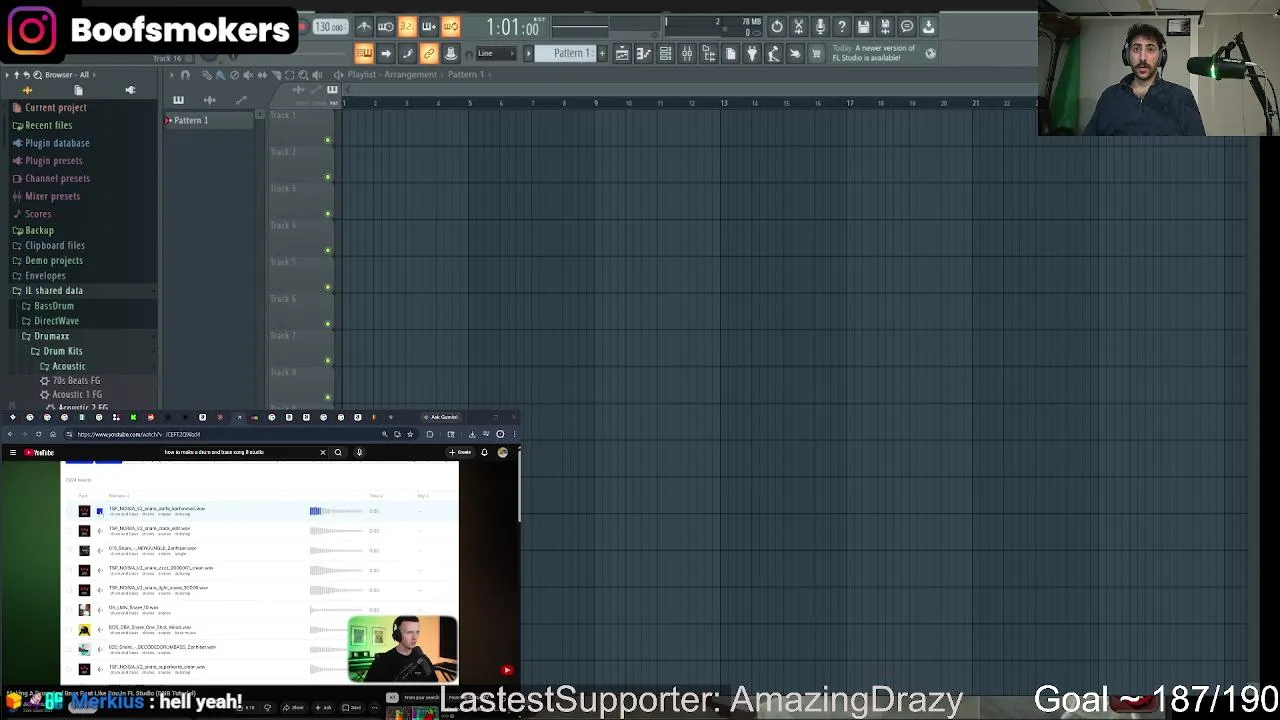This screenshot has height=720, width=1280.
Task: Toggle the overdub recording button
Action: point(429,27)
